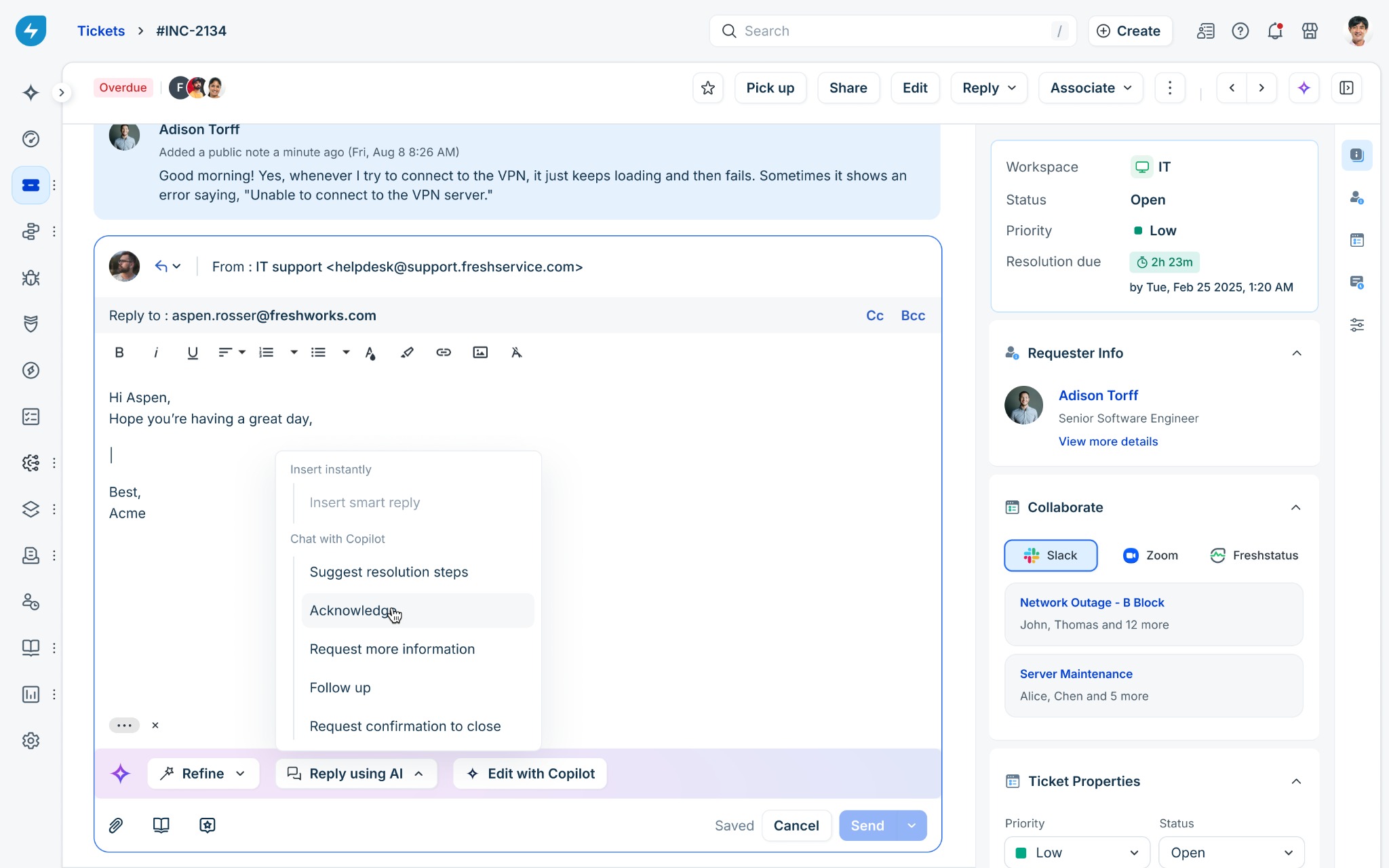Open the ticket more-actions kebab menu
The image size is (1389, 868).
[x=1170, y=88]
